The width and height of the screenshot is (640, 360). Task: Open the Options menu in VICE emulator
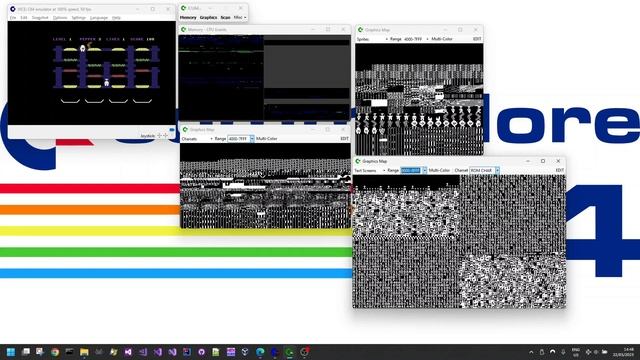tap(60, 18)
